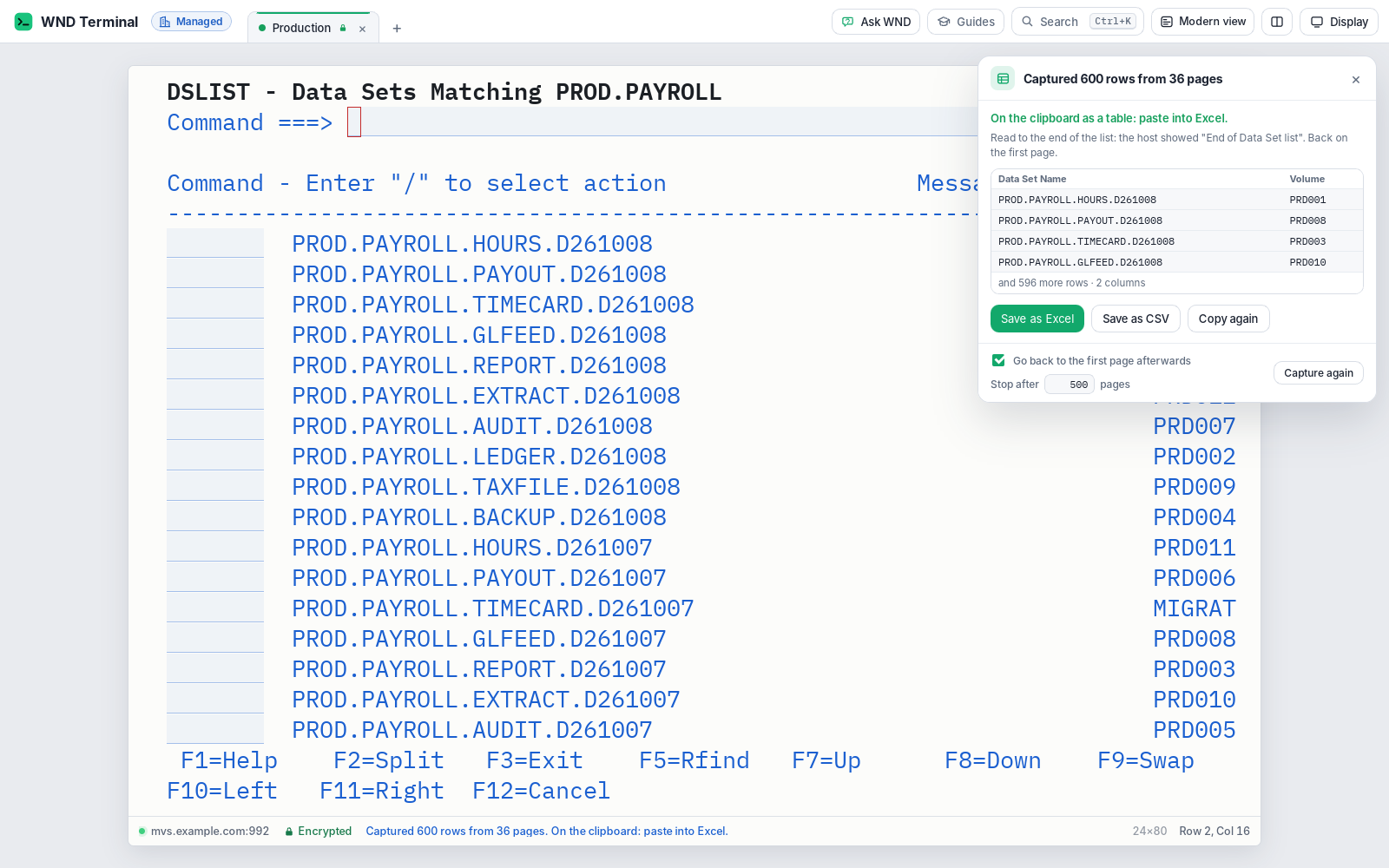Screen dimensions: 1389x868
Task: Click the F1=Help function key
Action: click(229, 760)
